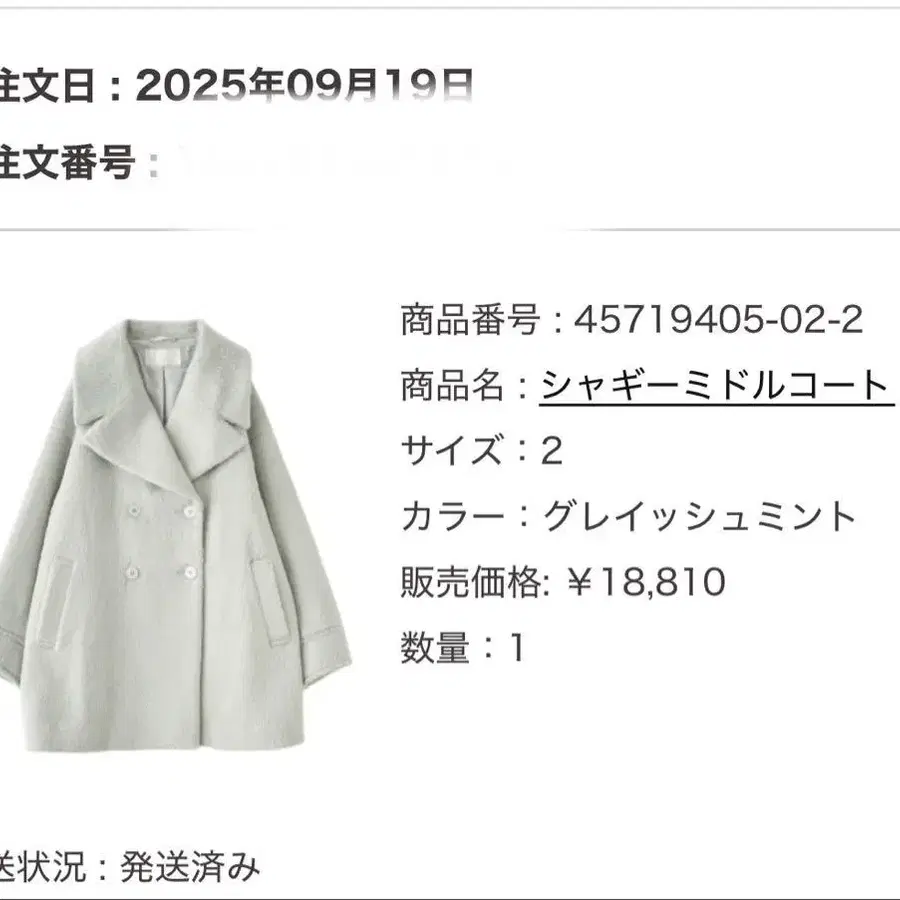The width and height of the screenshot is (900, 900).
Task: Click the カラー label
Action: (x=452, y=516)
